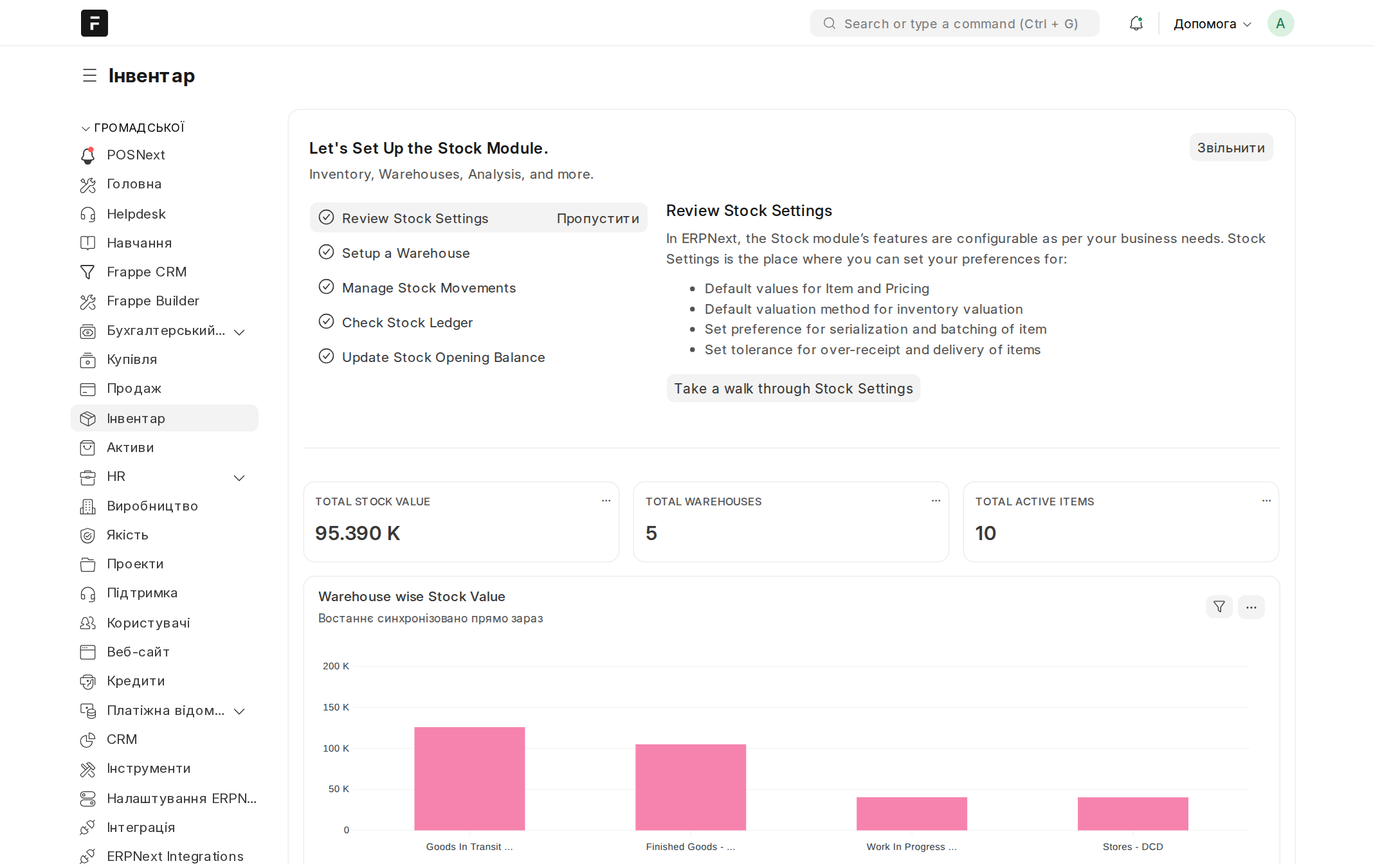Click the search magnifier icon
Screen dimensions: 1389x868
coord(830,24)
